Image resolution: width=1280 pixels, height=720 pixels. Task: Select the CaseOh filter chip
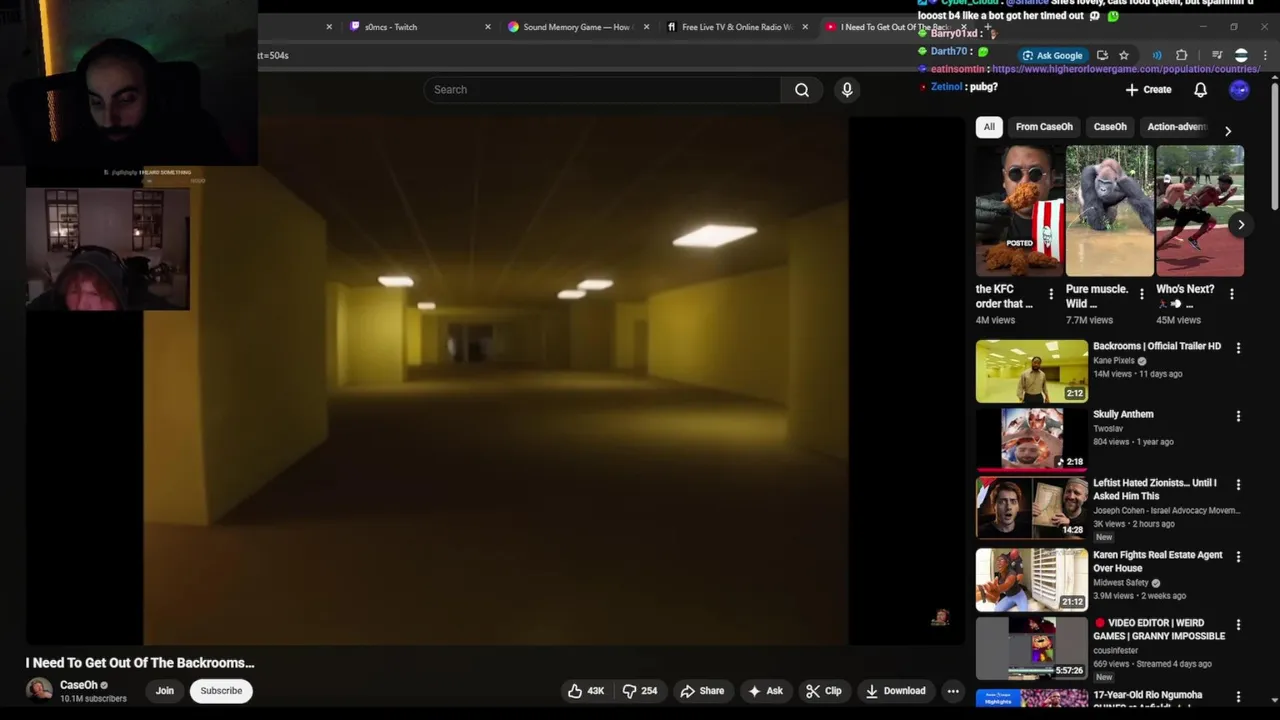click(x=1110, y=127)
